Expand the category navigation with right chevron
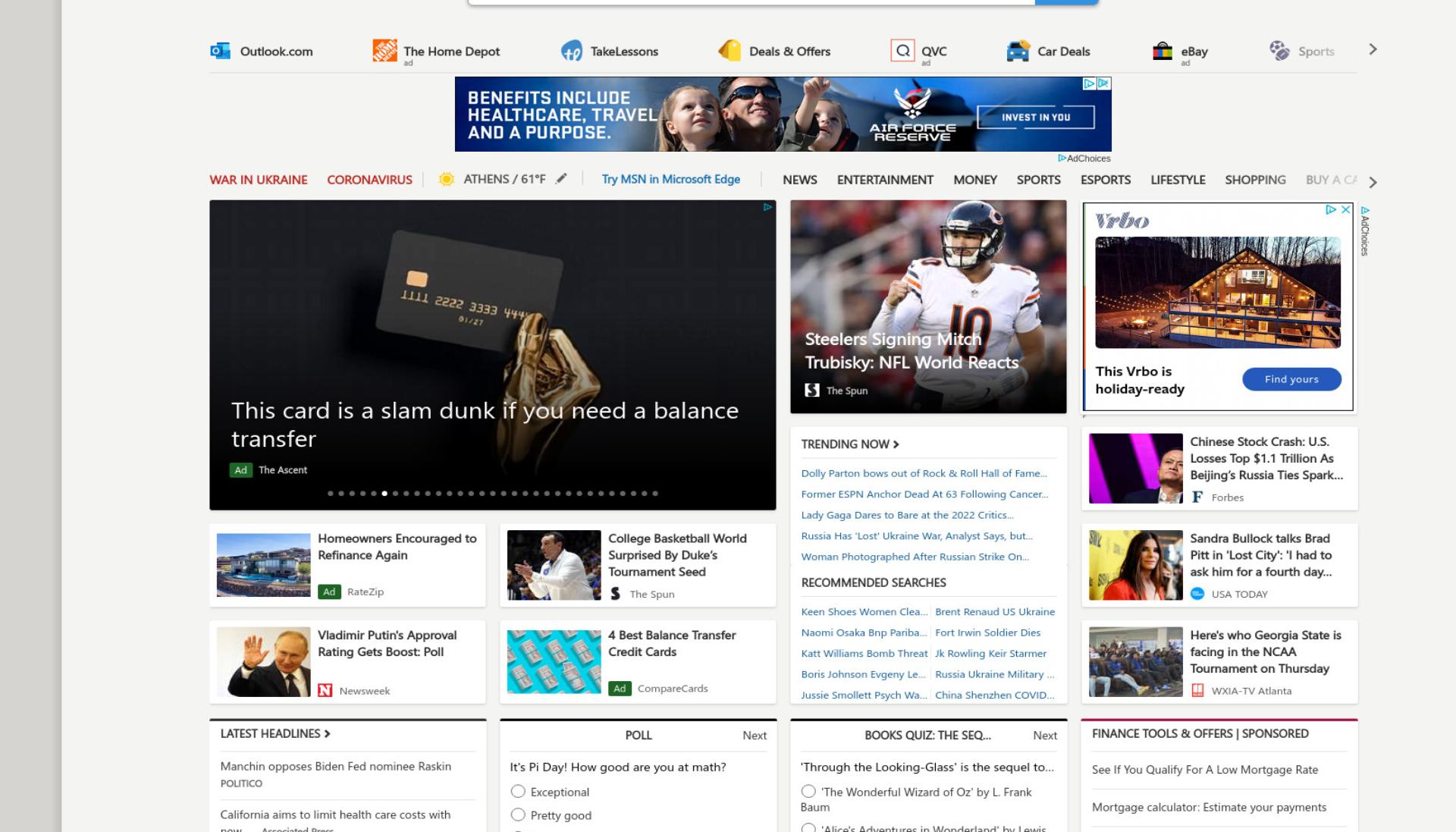Image resolution: width=1456 pixels, height=832 pixels. pyautogui.click(x=1373, y=182)
